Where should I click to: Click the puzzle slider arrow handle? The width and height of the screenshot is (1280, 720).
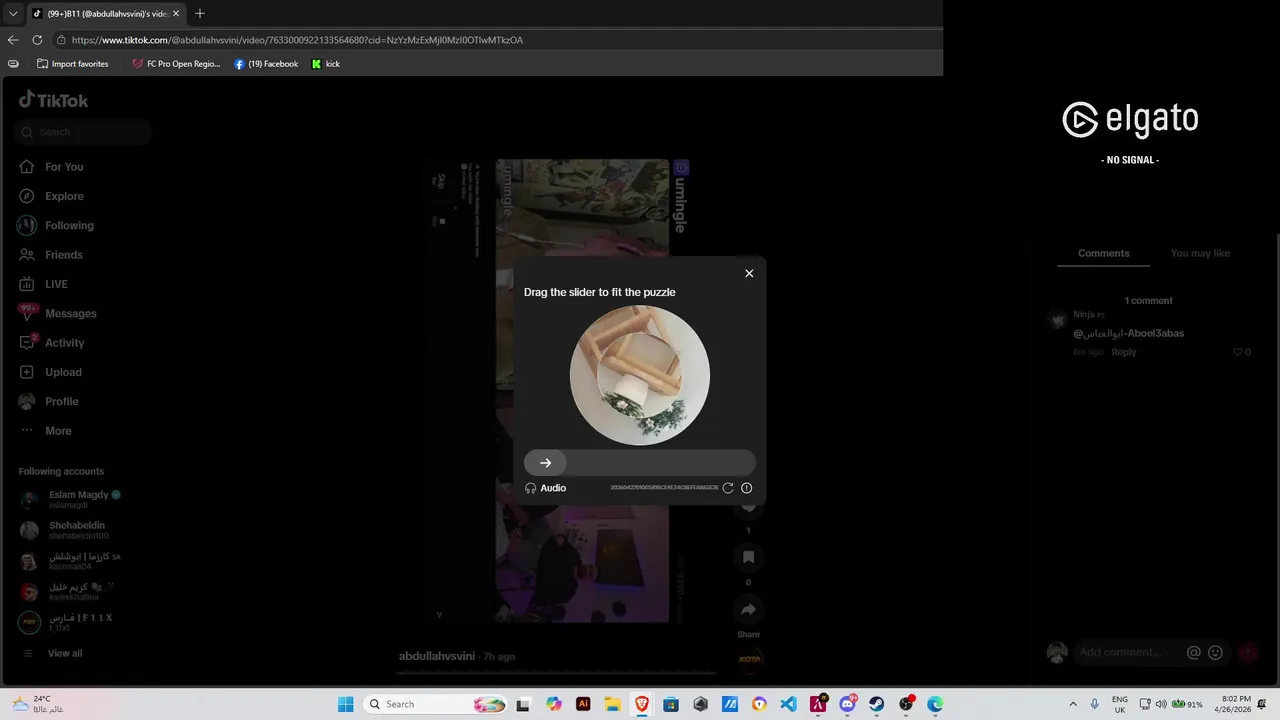tap(545, 463)
